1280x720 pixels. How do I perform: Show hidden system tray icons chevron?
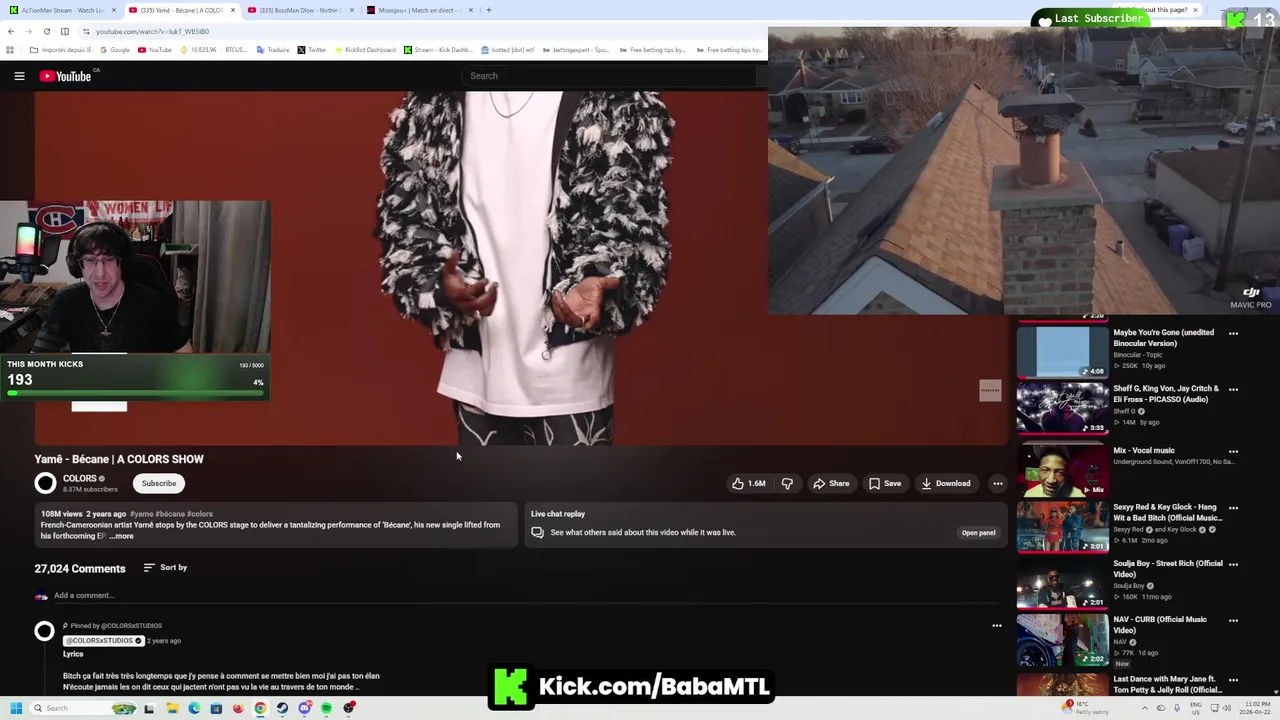coord(1145,708)
